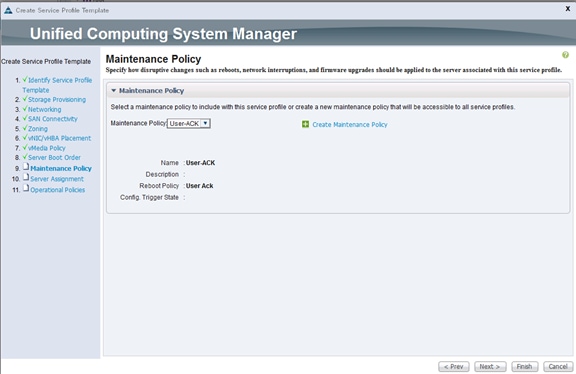Image resolution: width=576 pixels, height=374 pixels.
Task: Click the Prev button
Action: [454, 367]
